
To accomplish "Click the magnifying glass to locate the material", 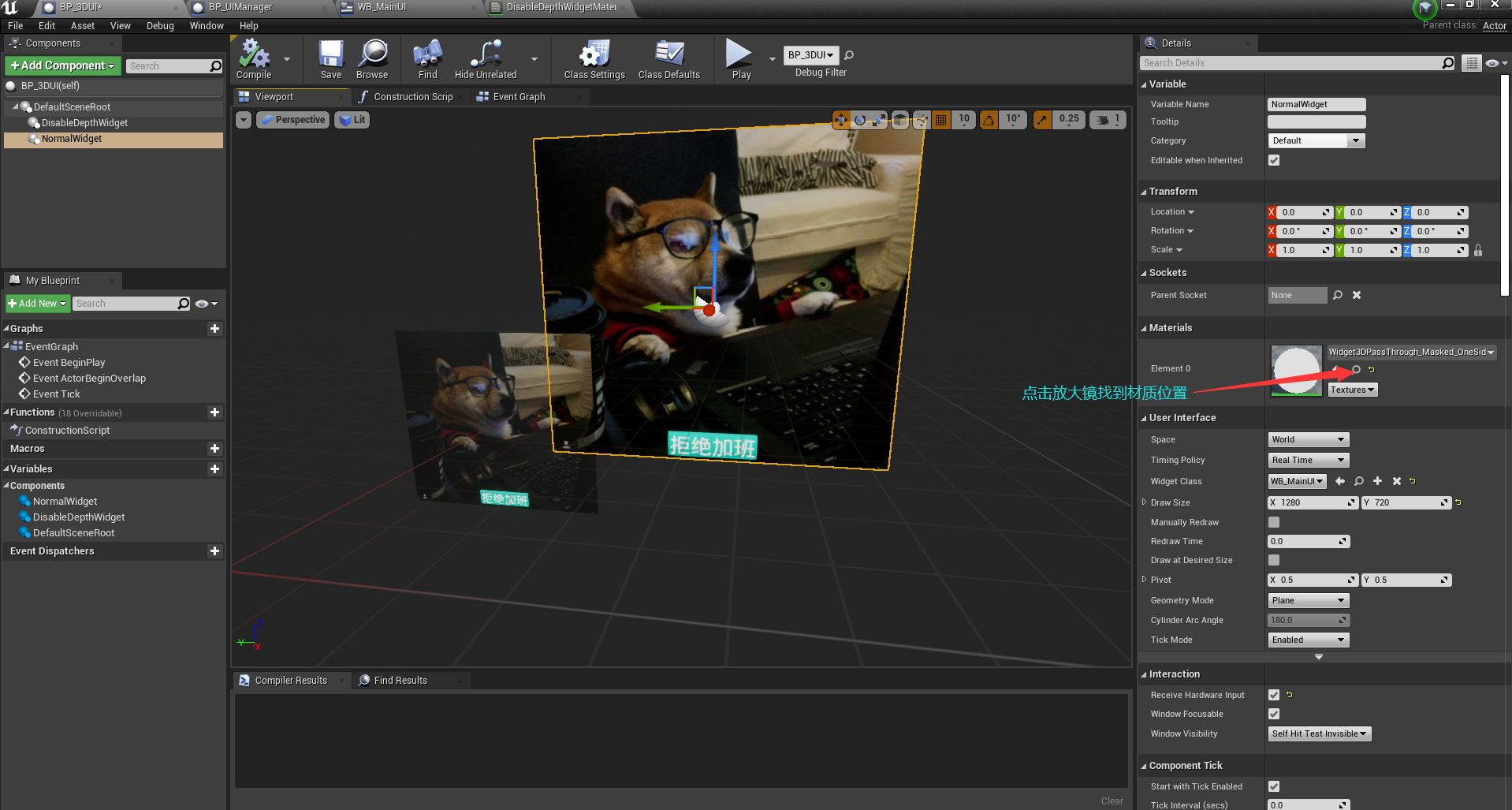I will [x=1356, y=368].
